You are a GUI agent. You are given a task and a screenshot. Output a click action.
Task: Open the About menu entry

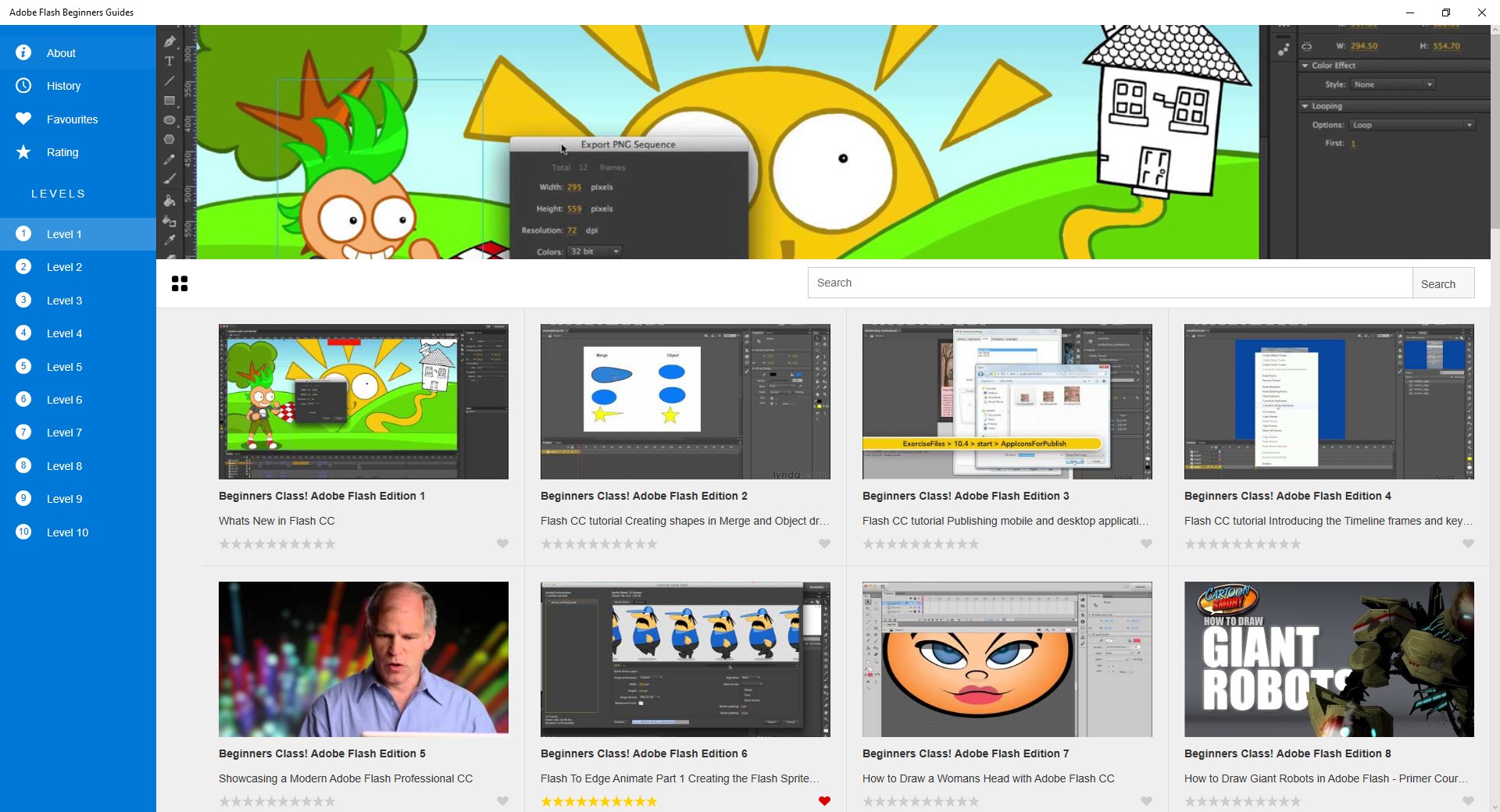click(78, 53)
